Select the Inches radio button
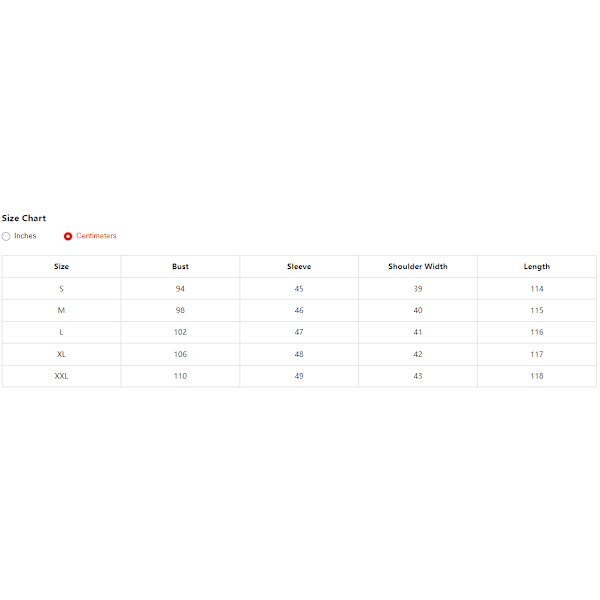The image size is (600, 600). 7,236
